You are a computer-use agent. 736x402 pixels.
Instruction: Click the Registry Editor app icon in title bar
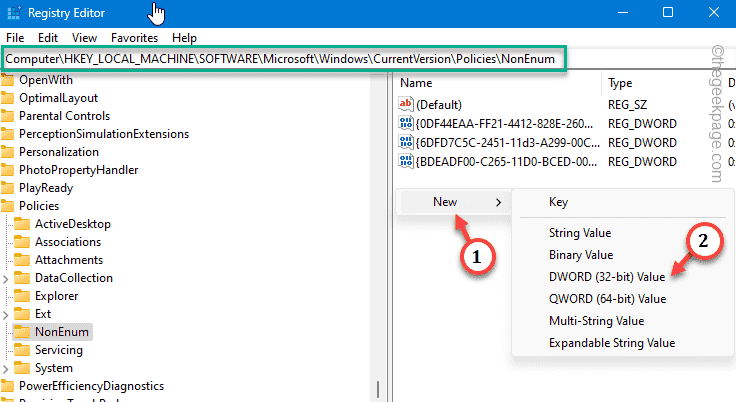point(14,12)
